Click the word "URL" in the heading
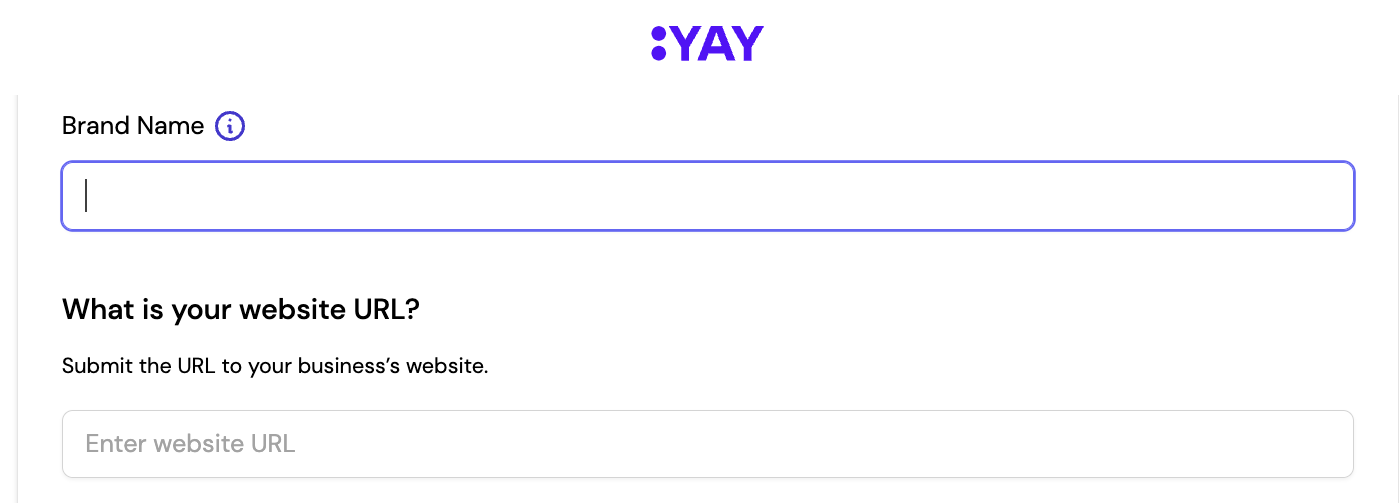This screenshot has width=1399, height=503. pos(379,309)
